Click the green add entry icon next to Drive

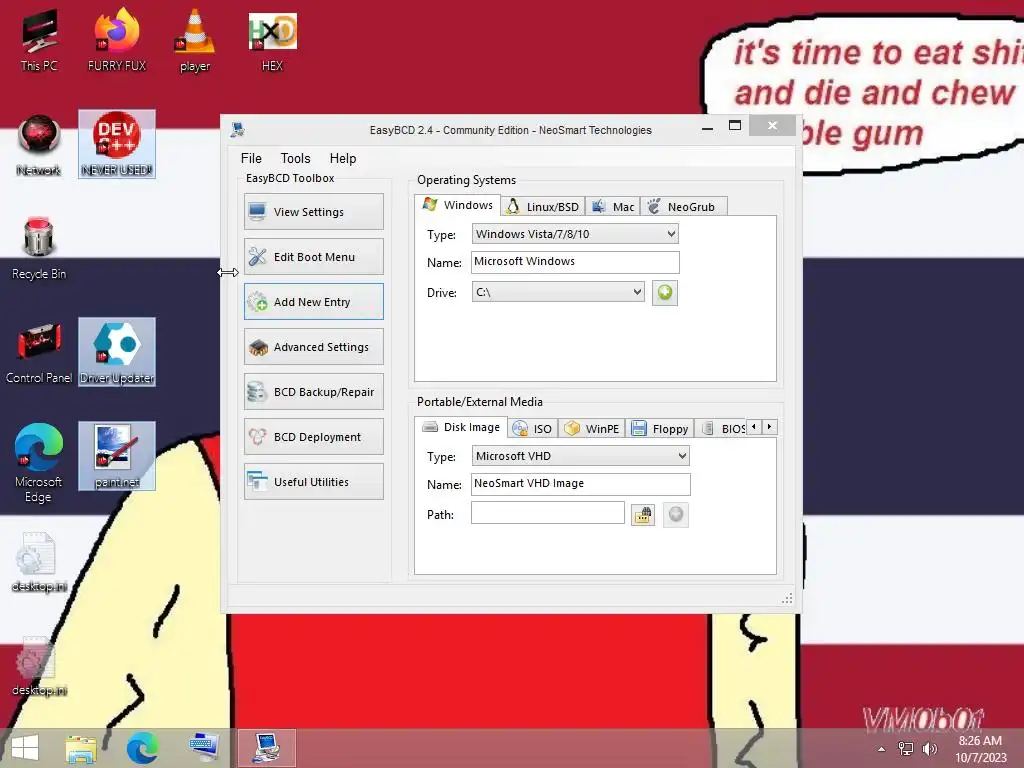click(x=665, y=293)
